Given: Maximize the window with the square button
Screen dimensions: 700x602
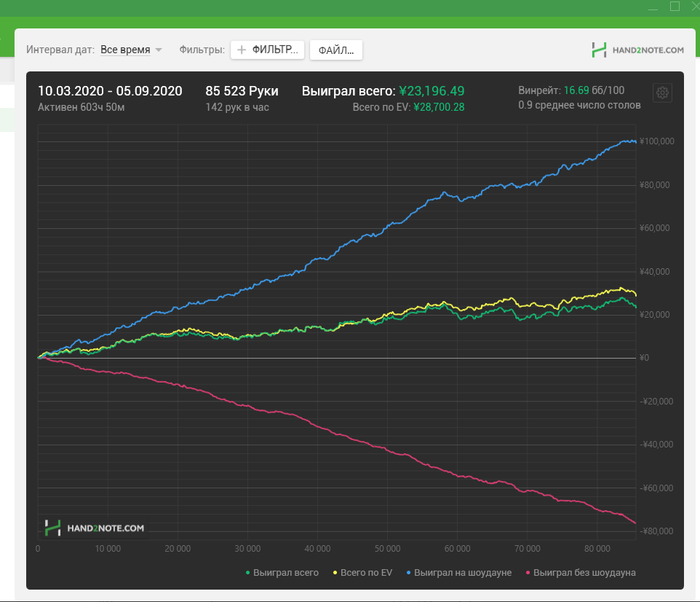Looking at the screenshot, I should 675,6.
